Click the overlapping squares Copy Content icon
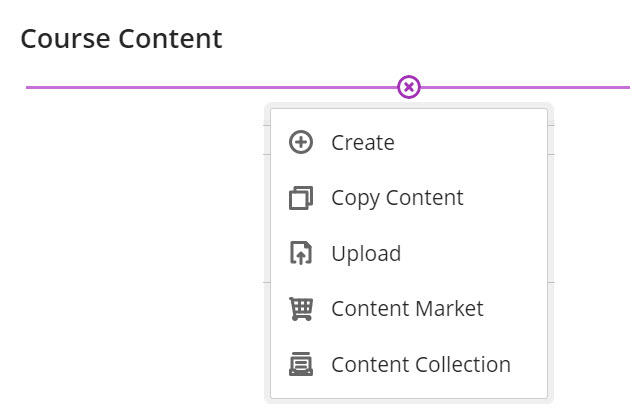The height and width of the screenshot is (415, 630). tap(301, 198)
